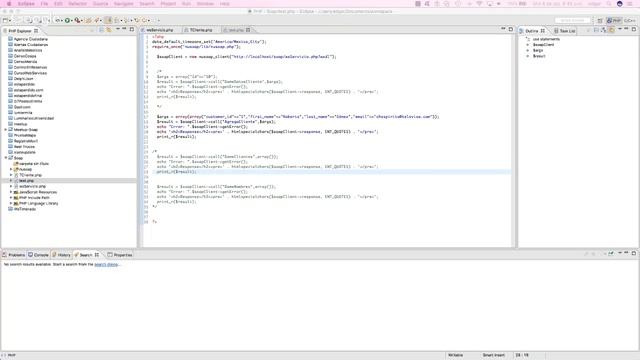640x360 pixels.
Task: Open the macOS Apple menu
Action: (9, 4)
